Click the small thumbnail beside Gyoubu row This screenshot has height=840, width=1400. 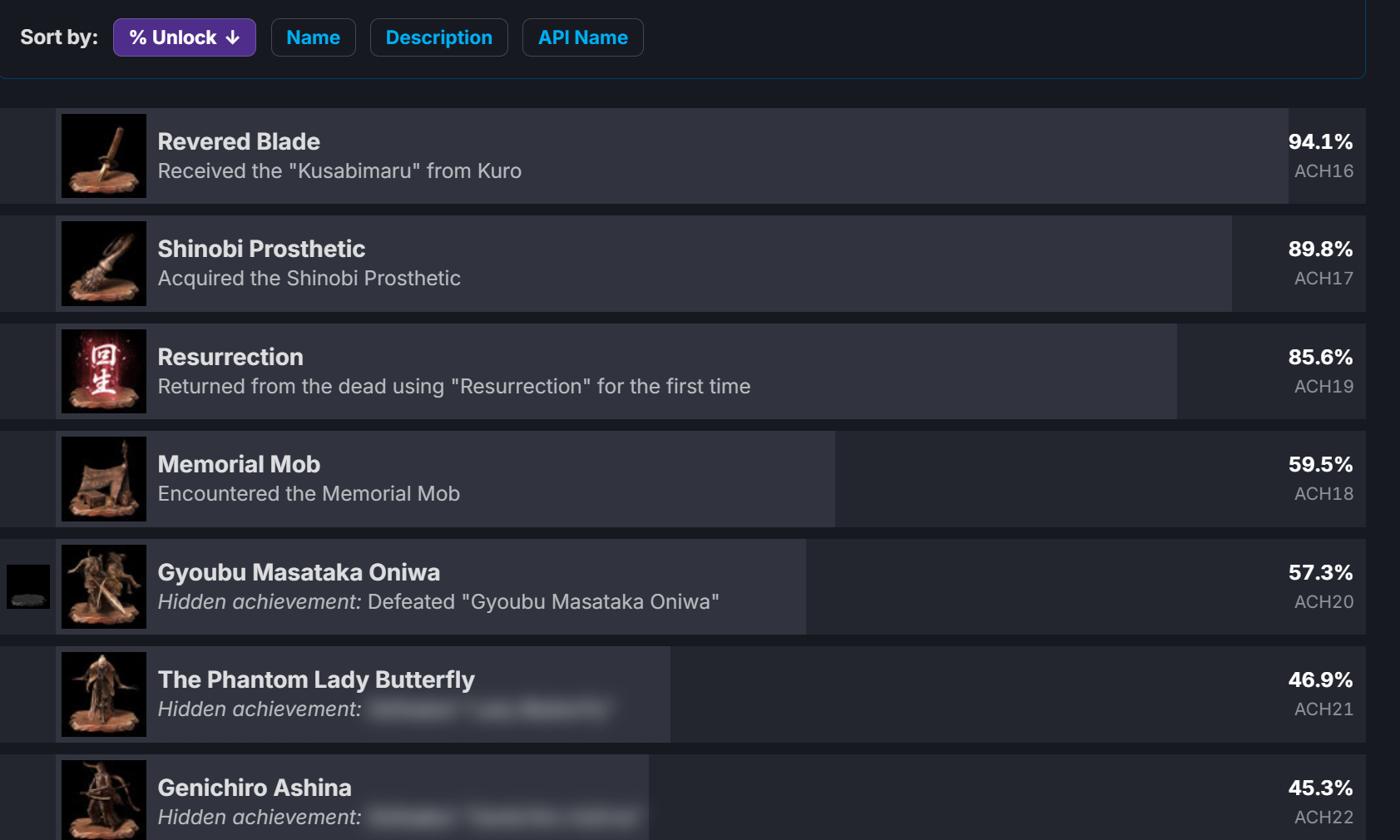28,586
